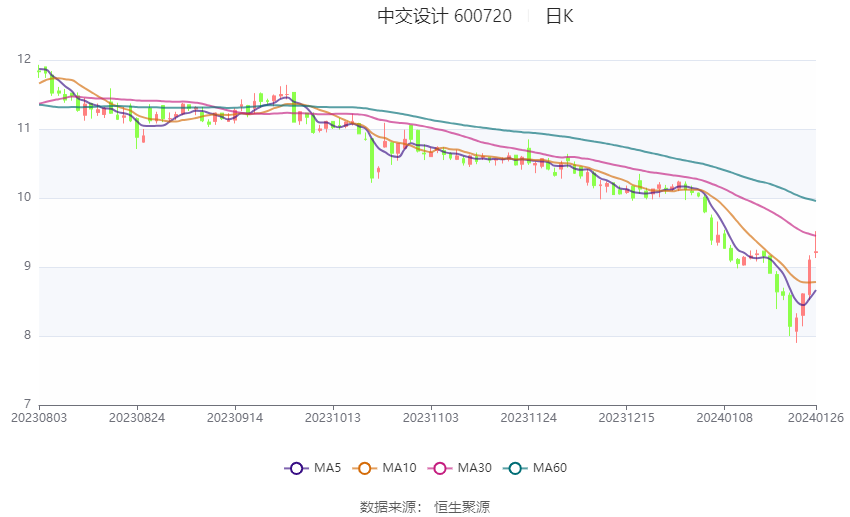Click the y-axis value 12
The width and height of the screenshot is (850, 517).
point(24,60)
